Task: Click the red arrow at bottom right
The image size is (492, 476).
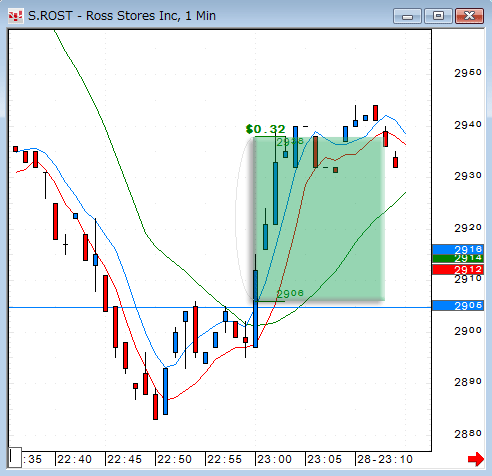Action: (x=476, y=459)
